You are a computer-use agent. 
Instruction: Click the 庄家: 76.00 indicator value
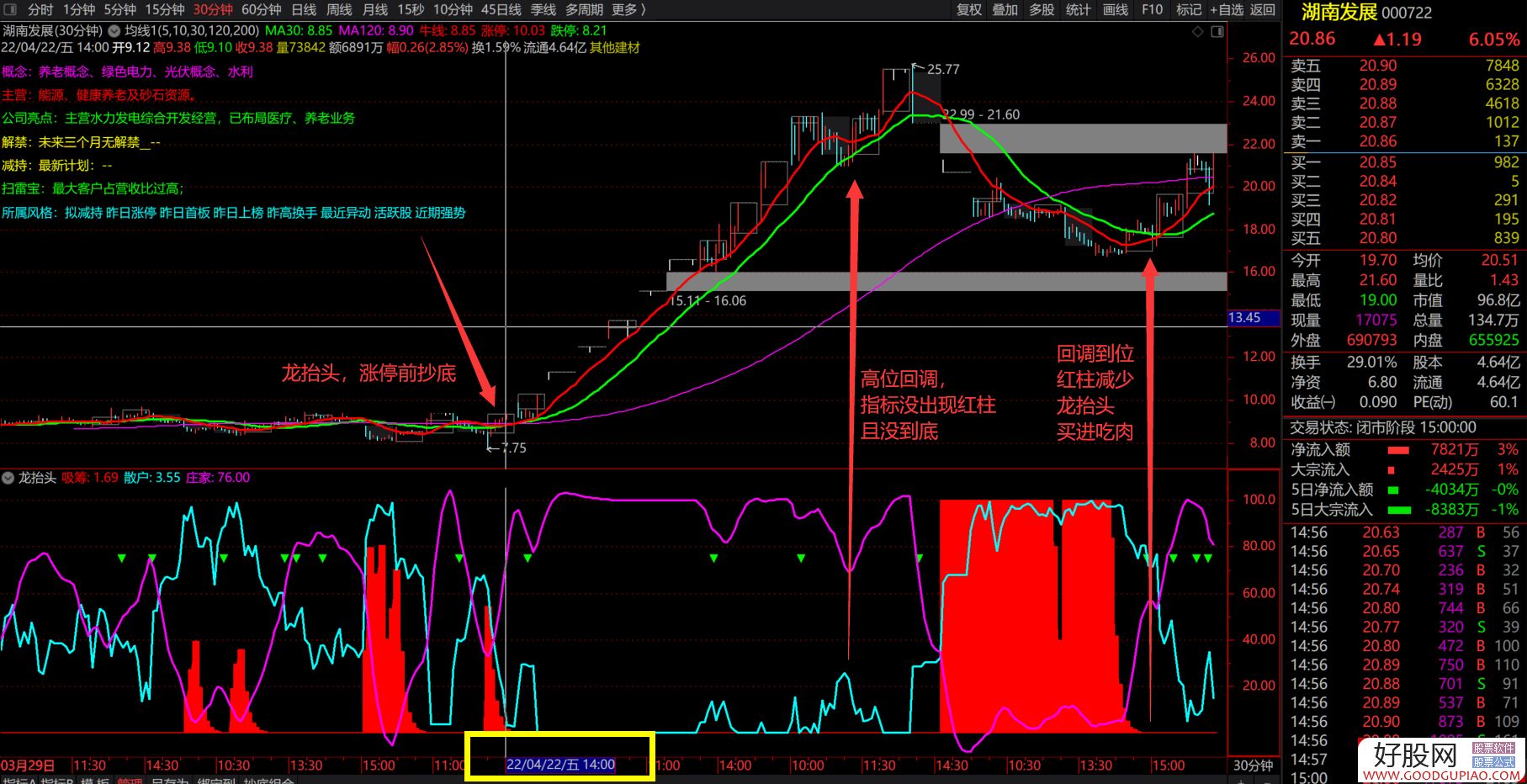[x=218, y=478]
